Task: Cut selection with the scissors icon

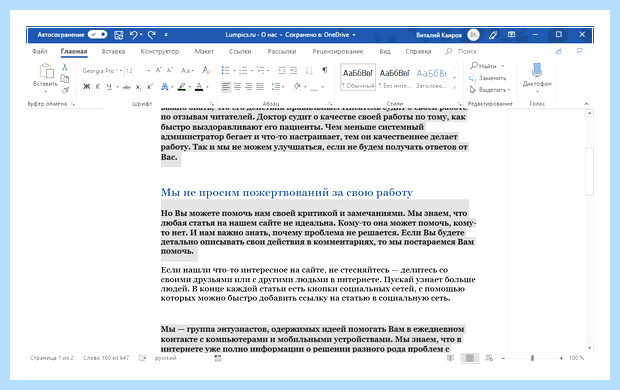Action: click(65, 67)
